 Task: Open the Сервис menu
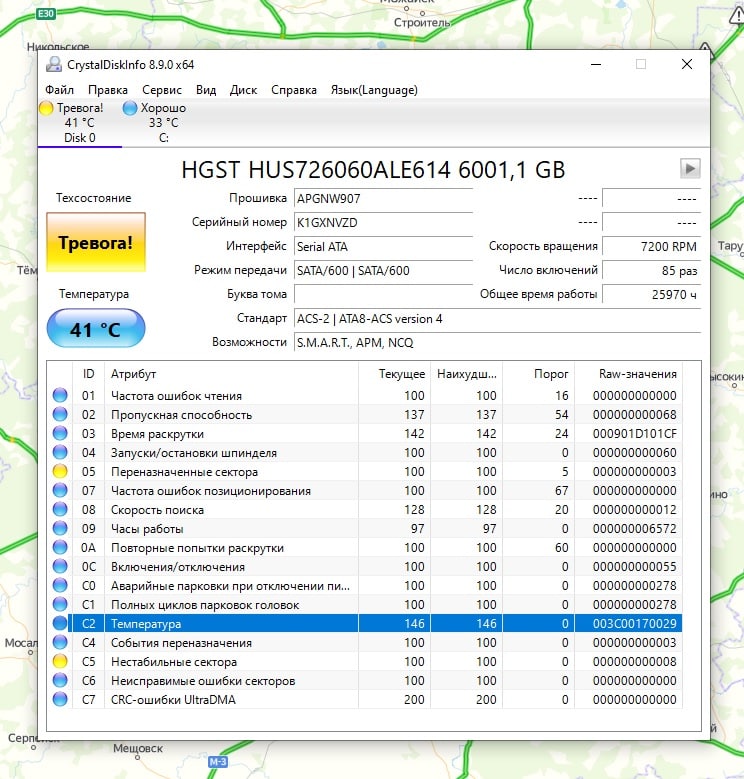[x=162, y=90]
